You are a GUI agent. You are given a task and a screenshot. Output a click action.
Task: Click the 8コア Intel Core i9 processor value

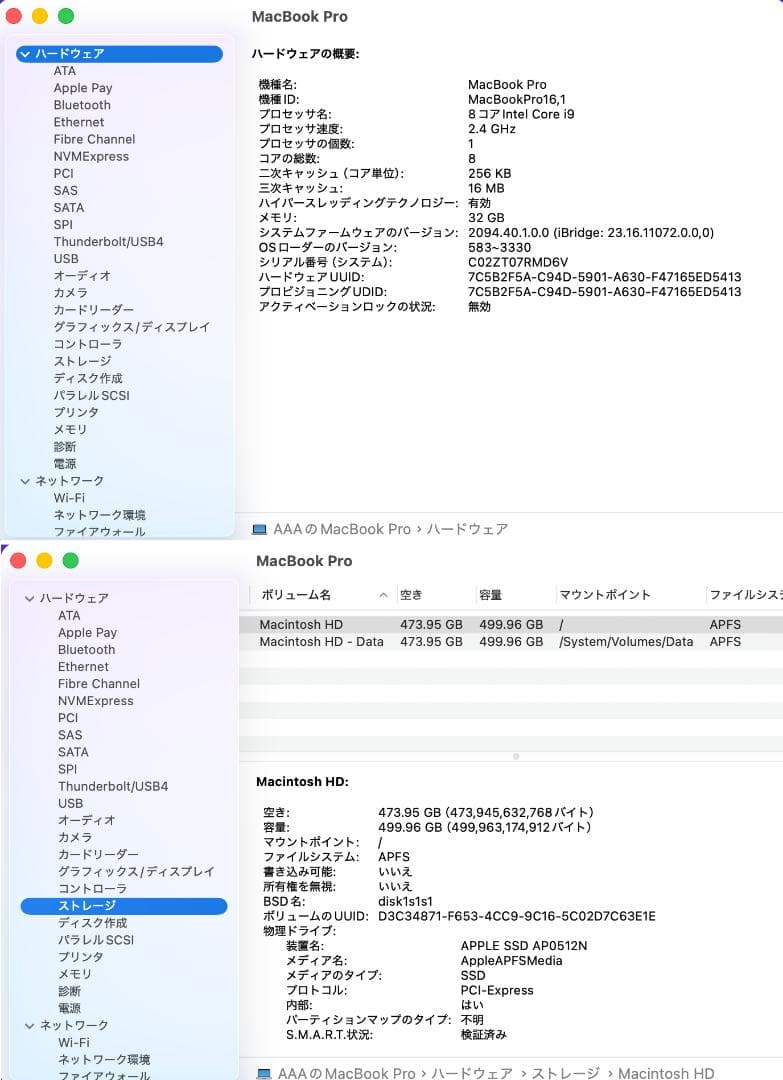(x=521, y=114)
